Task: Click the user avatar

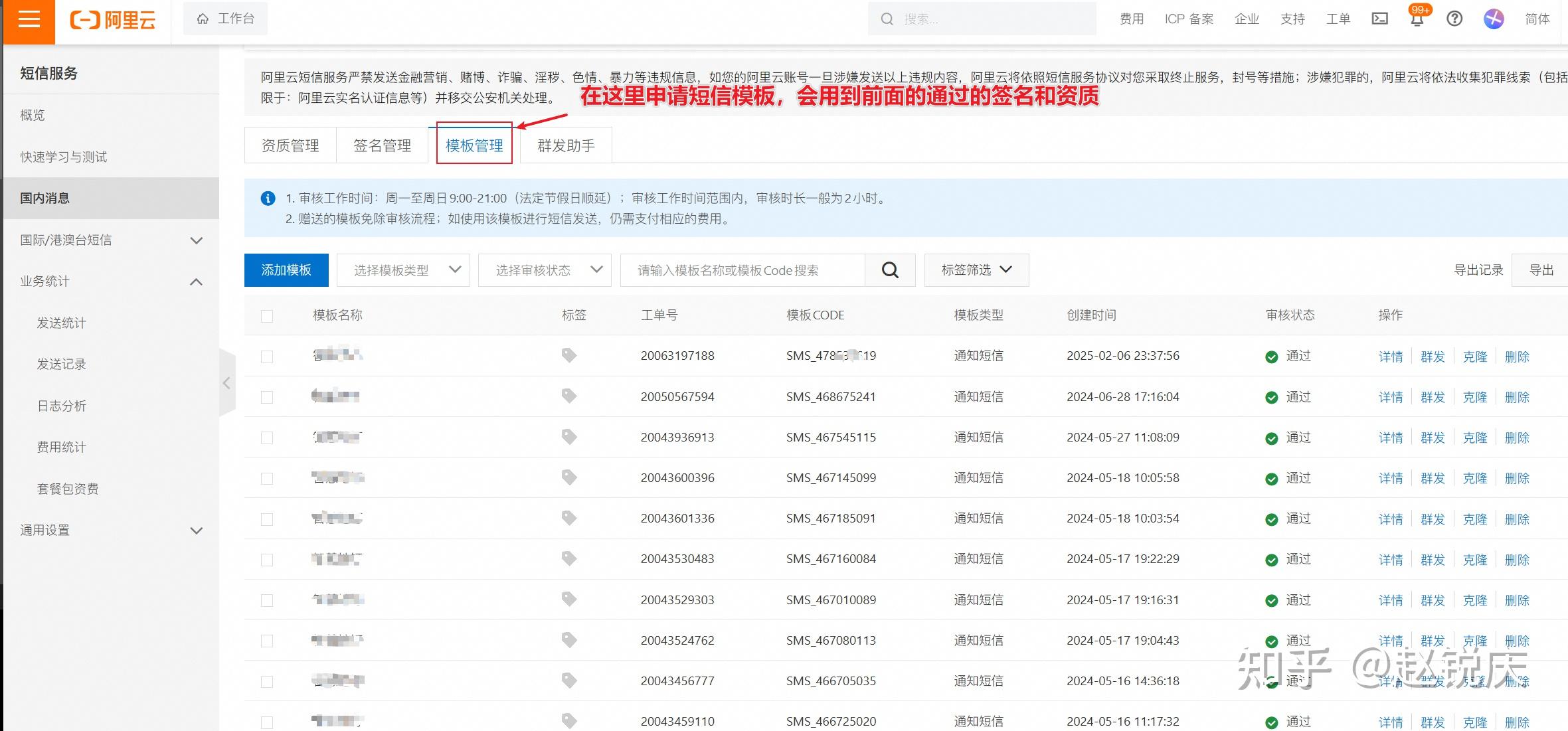Action: (1494, 19)
